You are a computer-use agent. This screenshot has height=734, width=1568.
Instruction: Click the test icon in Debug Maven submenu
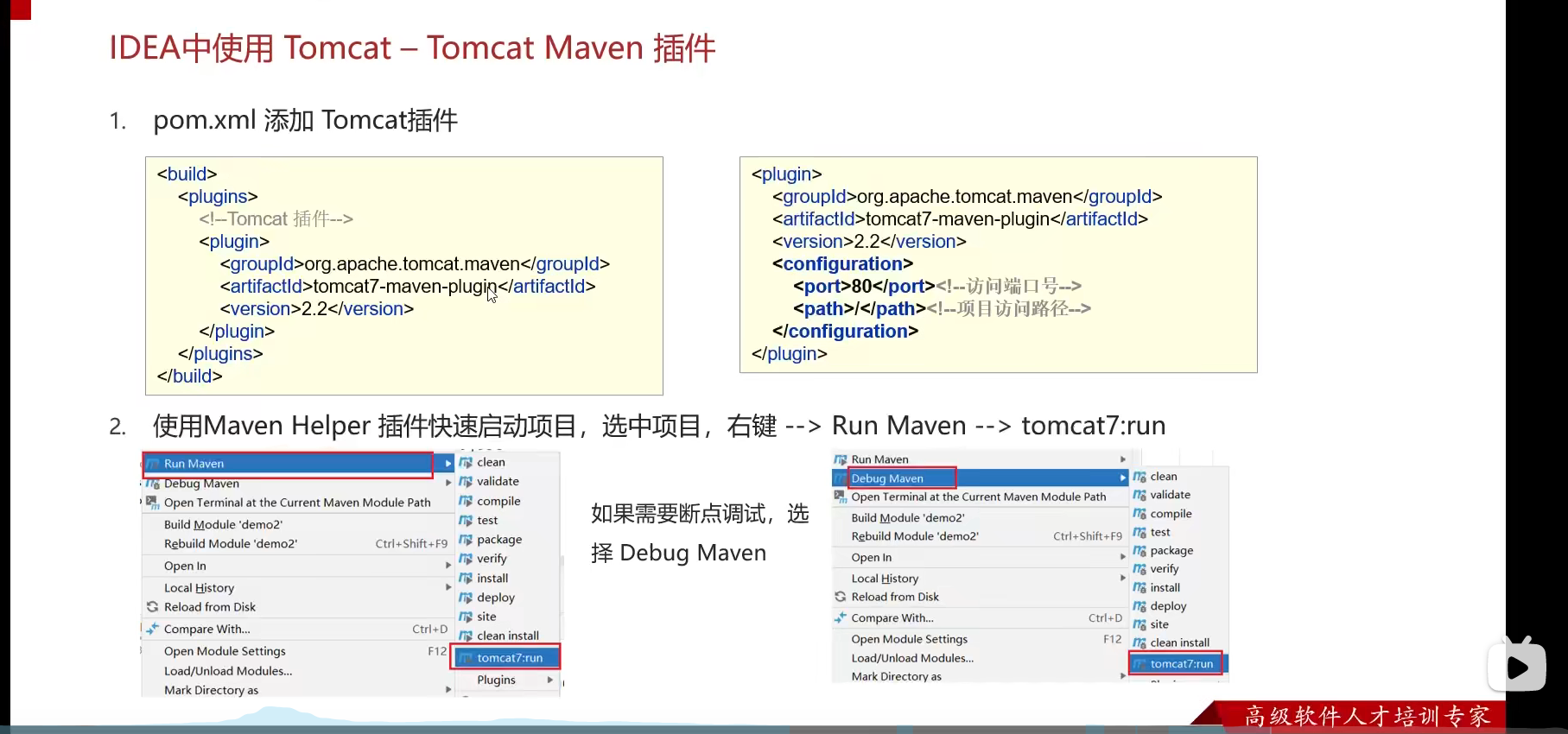[x=1139, y=532]
